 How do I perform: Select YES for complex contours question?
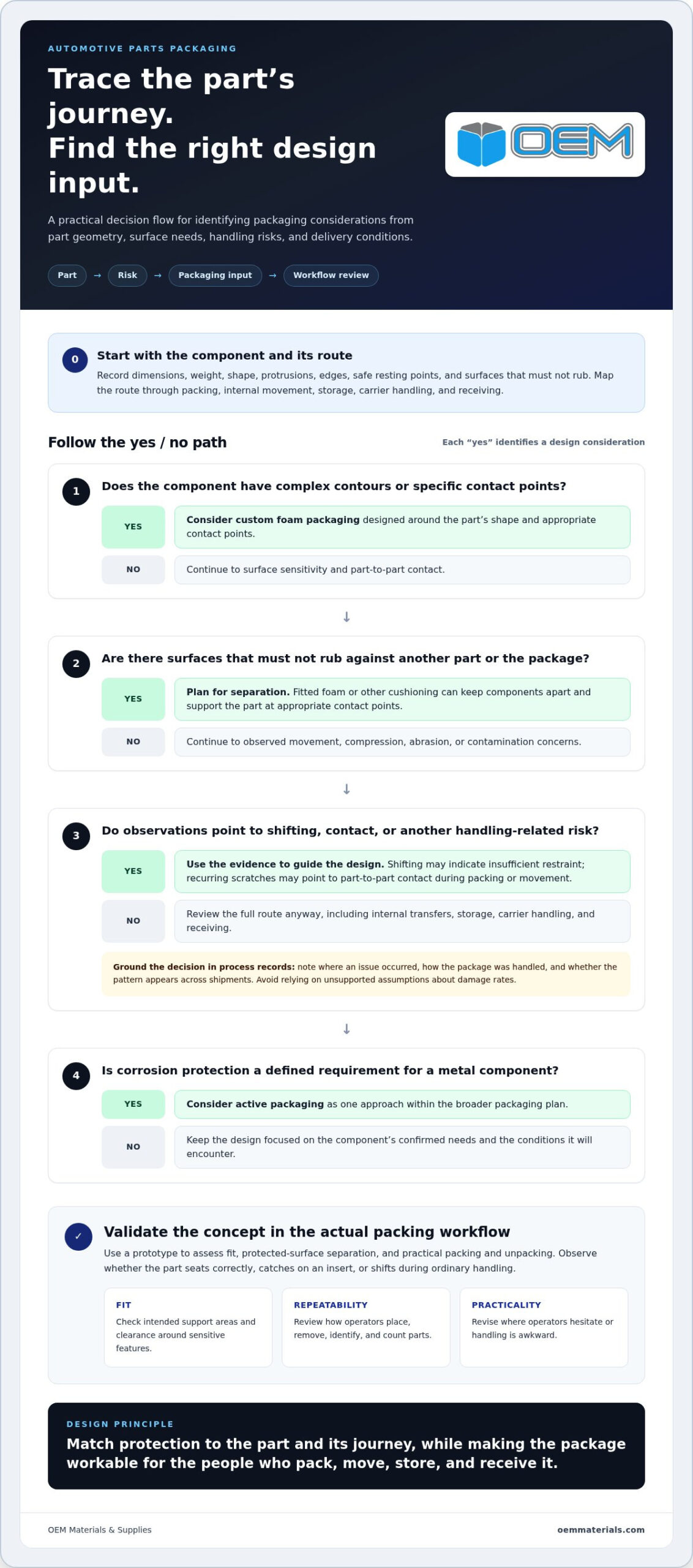(x=133, y=527)
